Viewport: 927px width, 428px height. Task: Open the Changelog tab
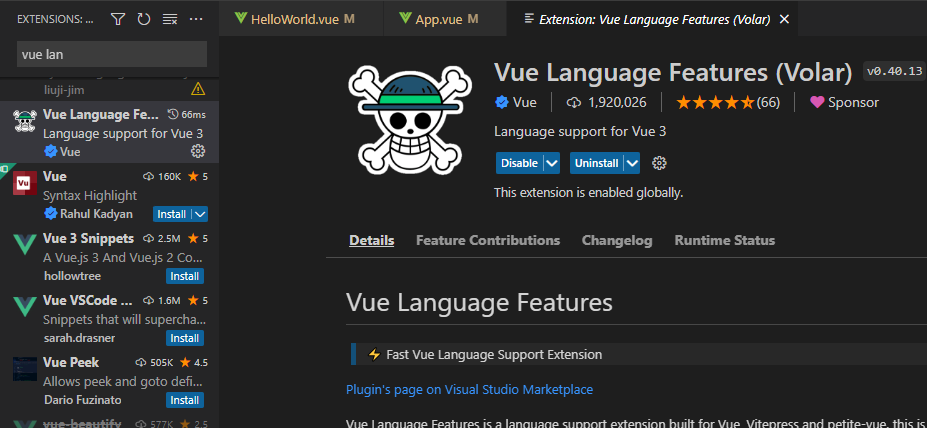pos(617,241)
